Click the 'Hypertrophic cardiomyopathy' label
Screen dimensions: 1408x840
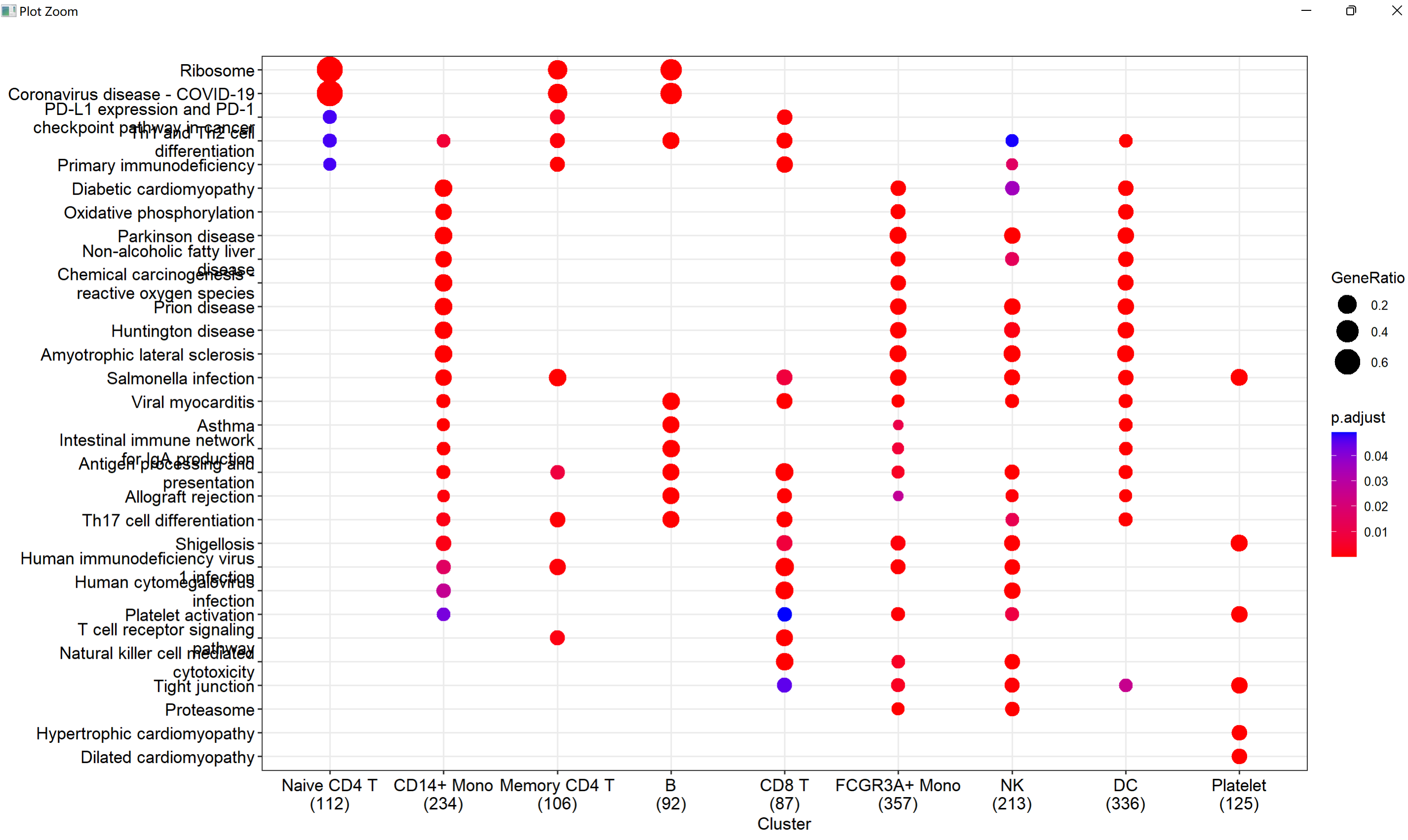tap(146, 733)
